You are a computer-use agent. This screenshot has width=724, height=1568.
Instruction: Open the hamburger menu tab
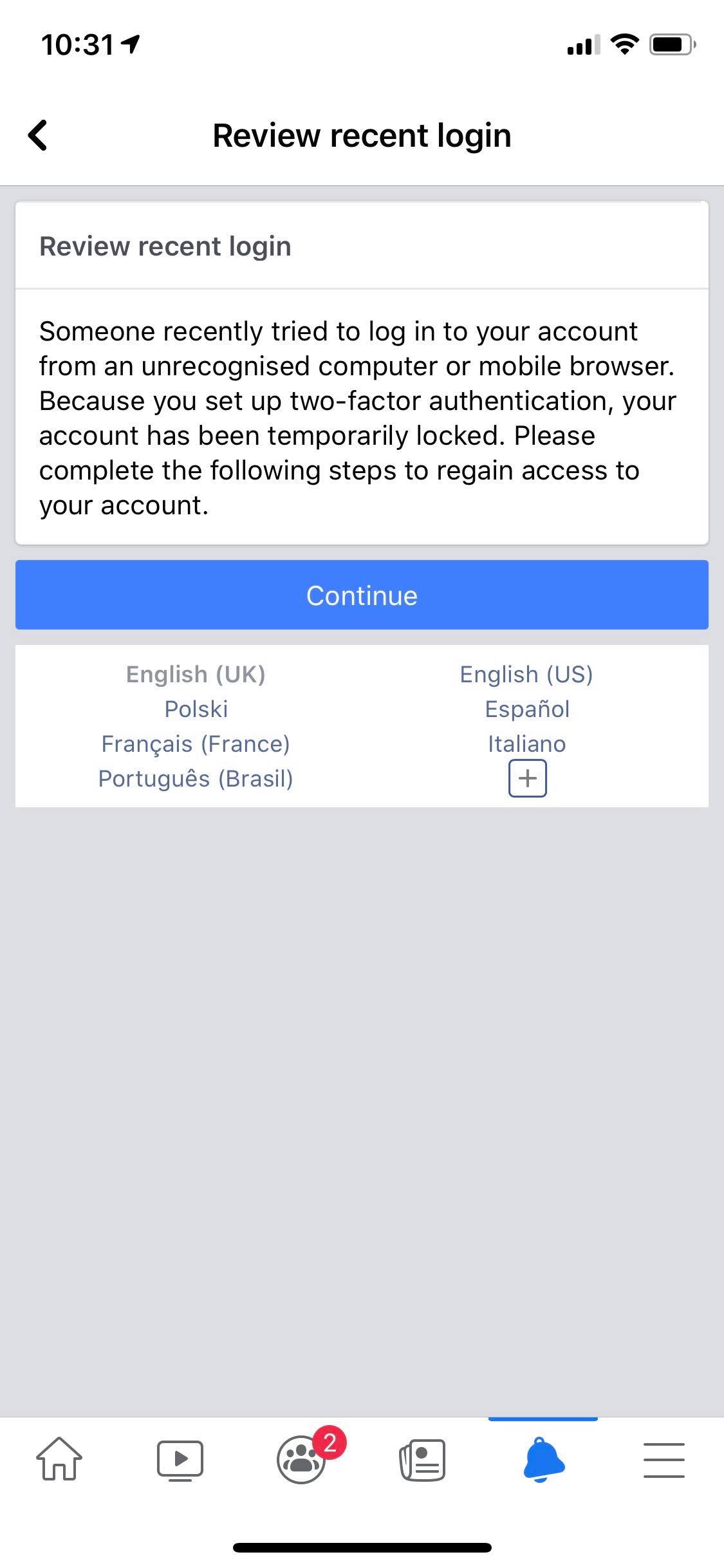click(664, 1459)
